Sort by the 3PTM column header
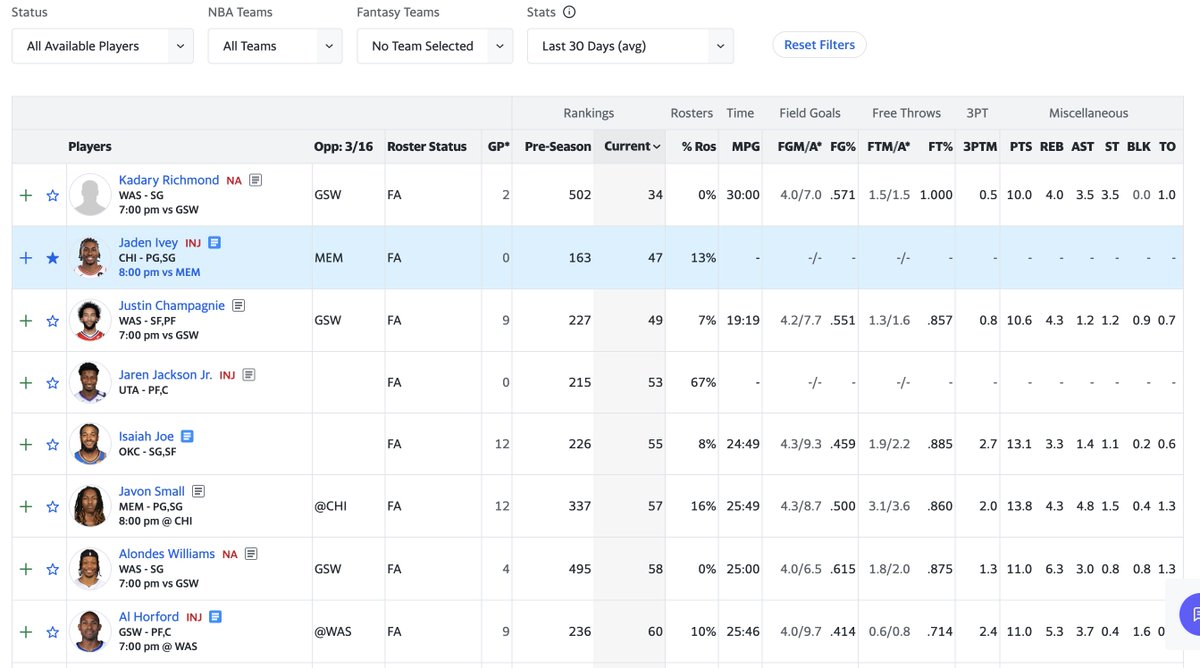The image size is (1200, 668). [980, 146]
